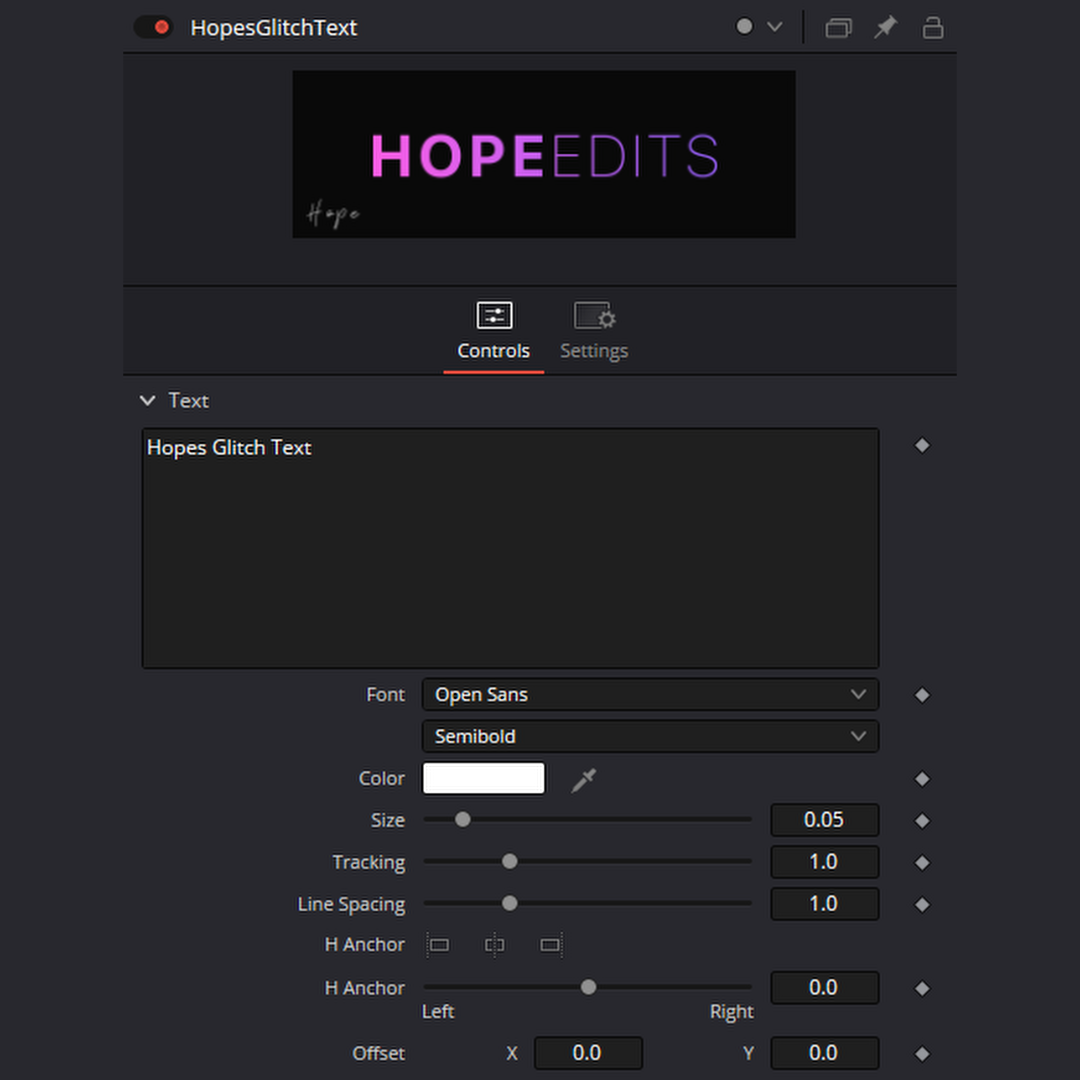The image size is (1080, 1080).
Task: Set H Anchor to center alignment
Action: pos(495,945)
